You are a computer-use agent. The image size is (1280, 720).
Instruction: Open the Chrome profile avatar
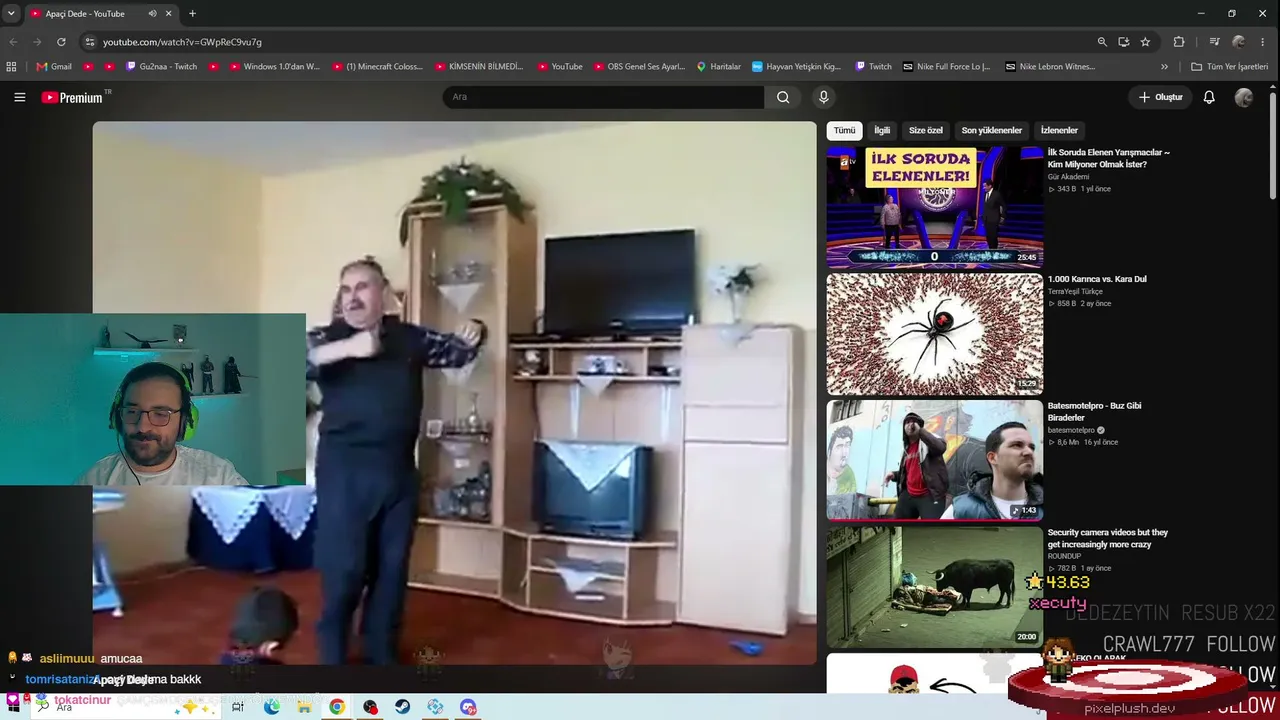[1239, 42]
